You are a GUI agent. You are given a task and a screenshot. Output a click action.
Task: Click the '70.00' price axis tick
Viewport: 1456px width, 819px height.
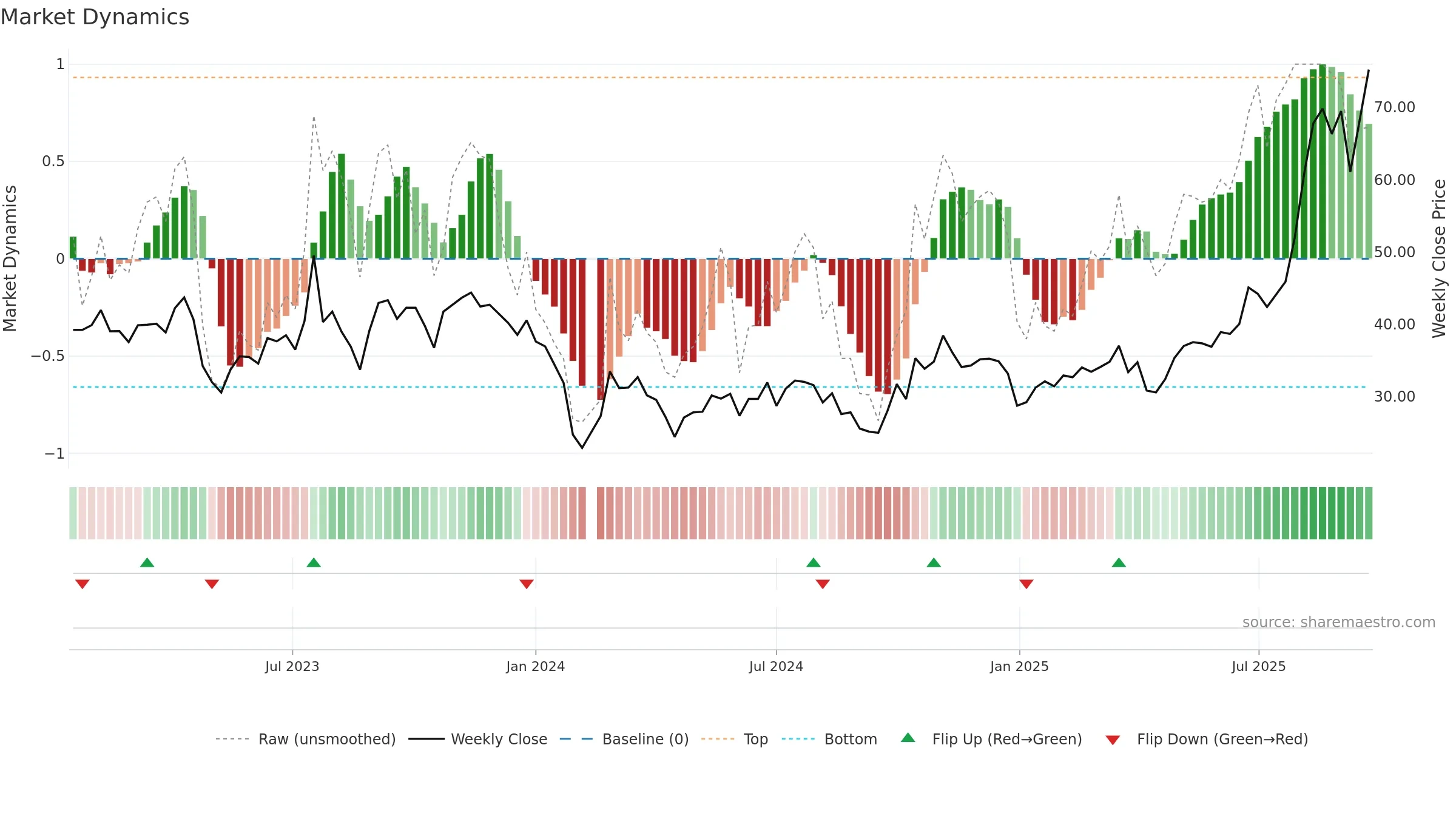(x=1395, y=107)
